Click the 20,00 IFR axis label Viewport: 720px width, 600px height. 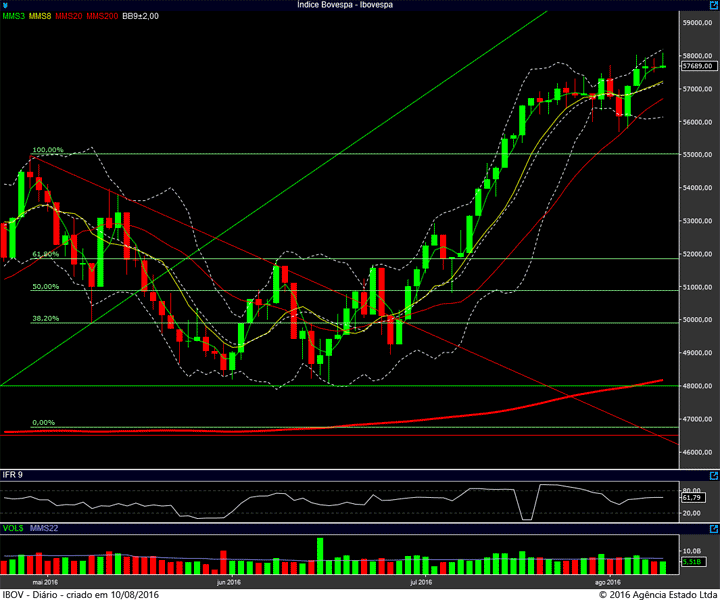pos(692,513)
